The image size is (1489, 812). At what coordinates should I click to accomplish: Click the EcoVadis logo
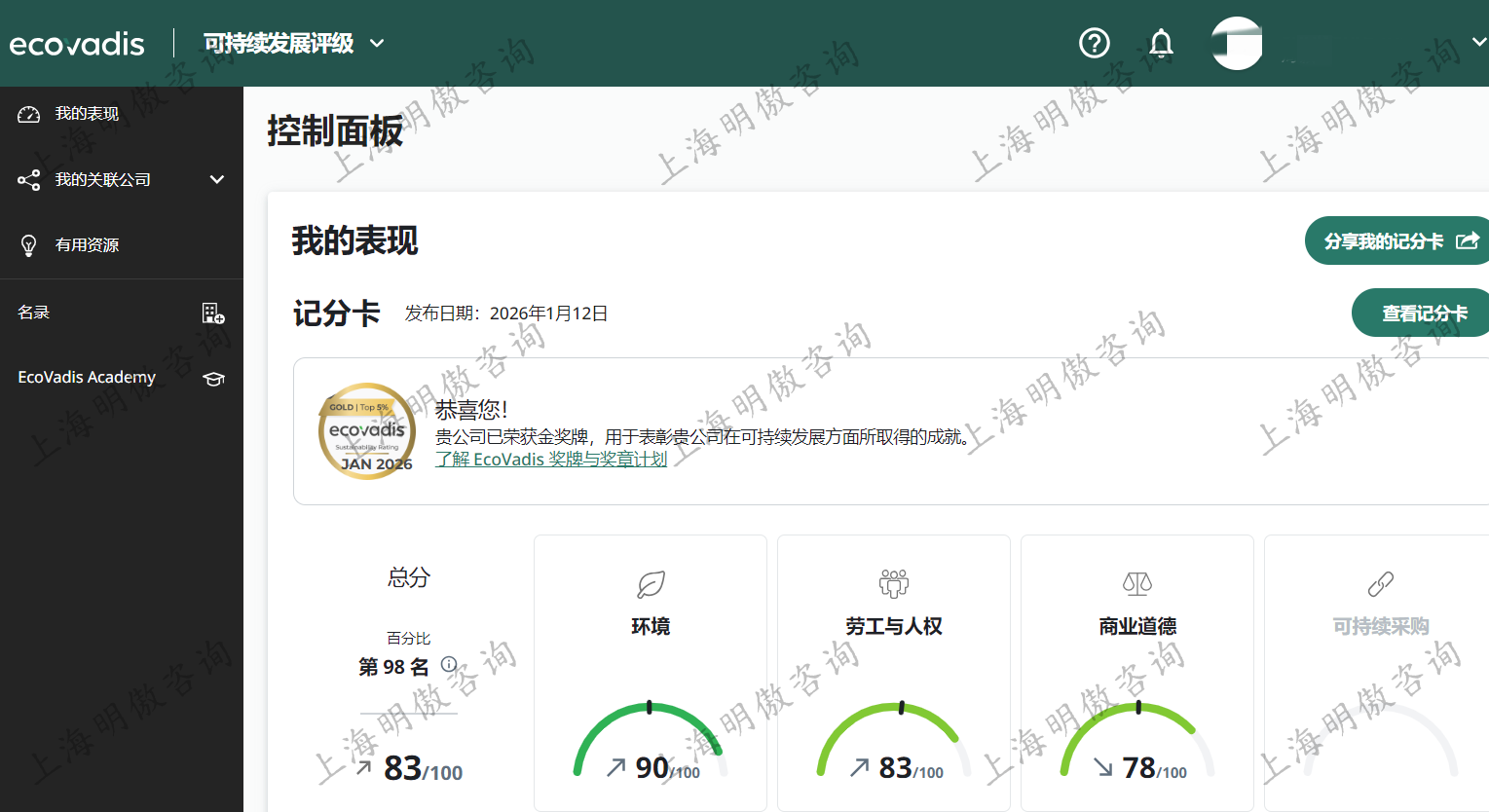(x=77, y=44)
